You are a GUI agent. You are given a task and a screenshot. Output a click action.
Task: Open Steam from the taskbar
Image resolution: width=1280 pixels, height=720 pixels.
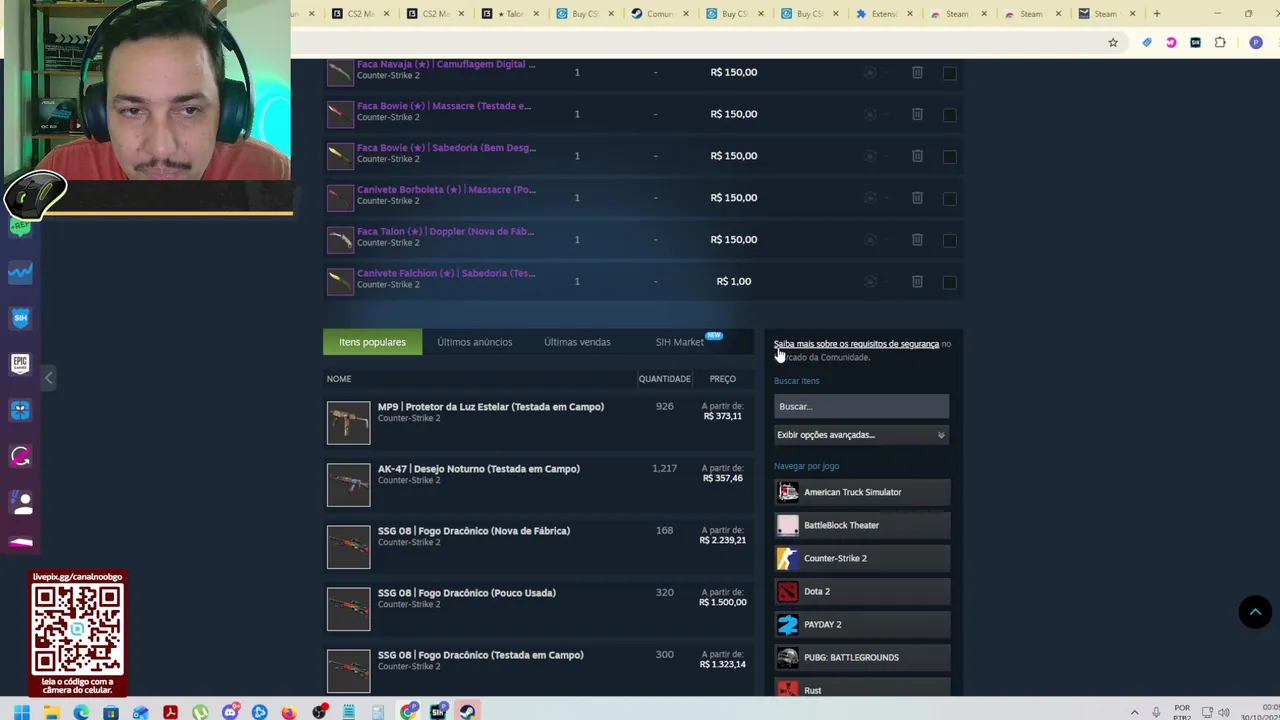[x=467, y=712]
